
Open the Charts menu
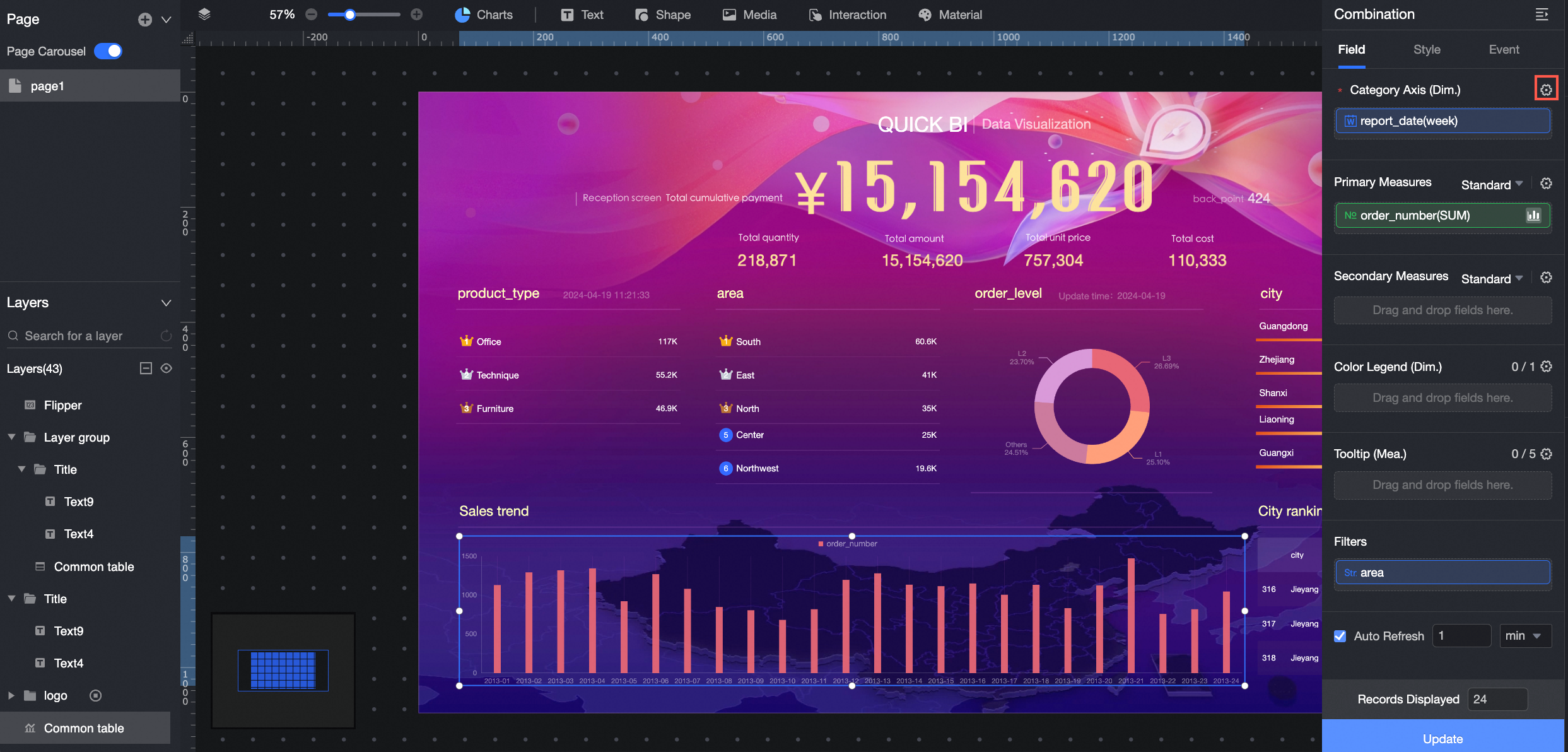[484, 15]
